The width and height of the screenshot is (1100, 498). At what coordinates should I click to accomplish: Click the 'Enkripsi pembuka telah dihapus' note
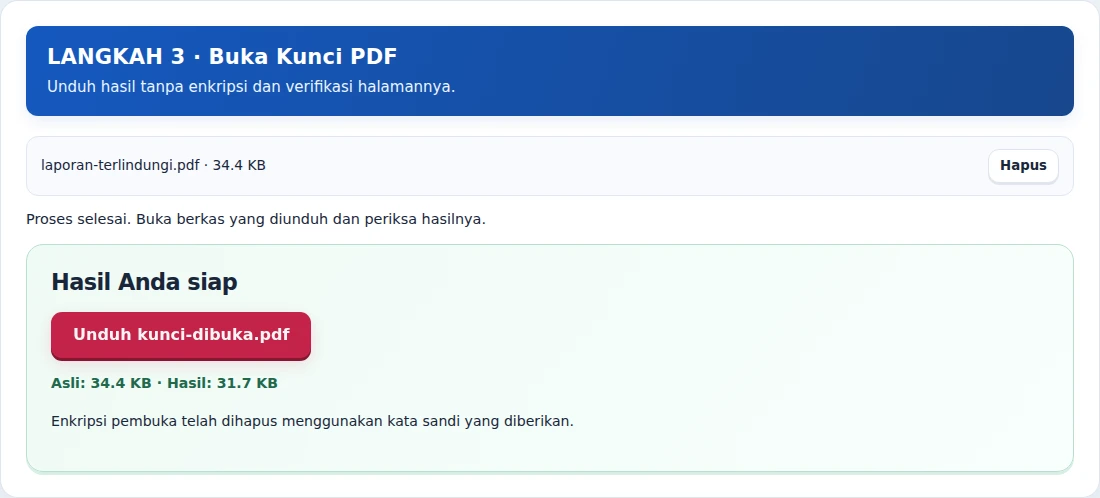[312, 422]
